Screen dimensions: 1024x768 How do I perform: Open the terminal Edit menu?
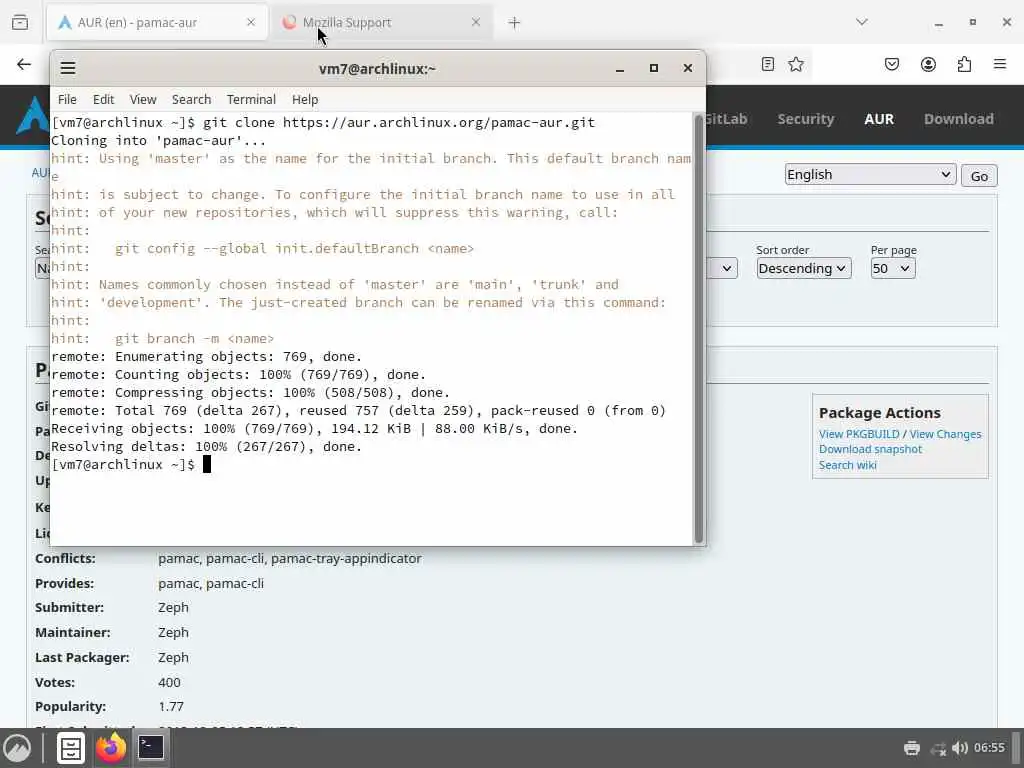[x=103, y=99]
